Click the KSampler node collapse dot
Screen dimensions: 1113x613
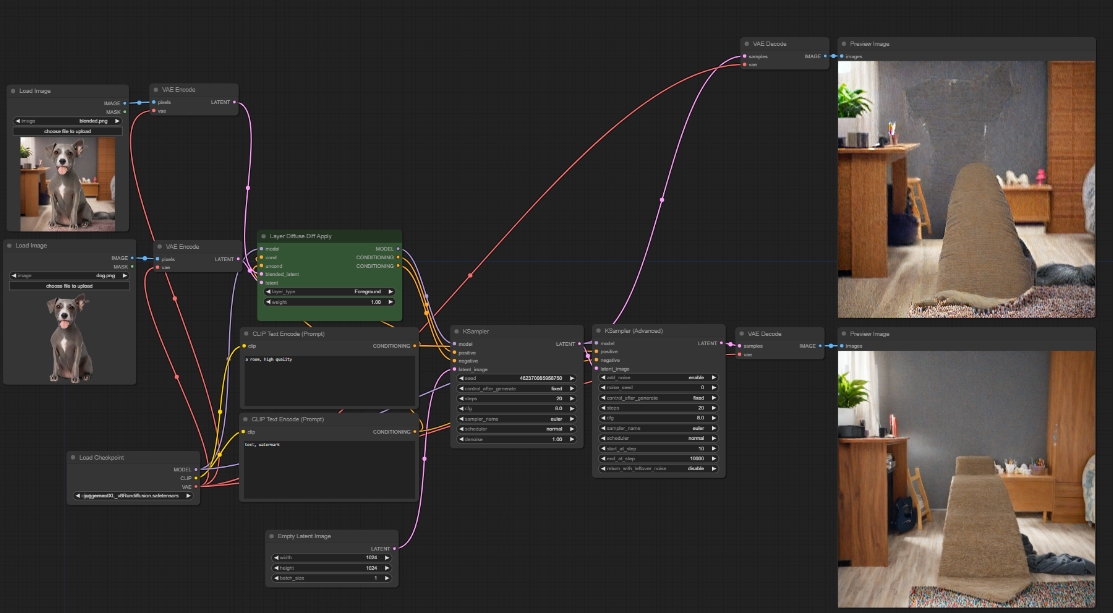point(457,331)
